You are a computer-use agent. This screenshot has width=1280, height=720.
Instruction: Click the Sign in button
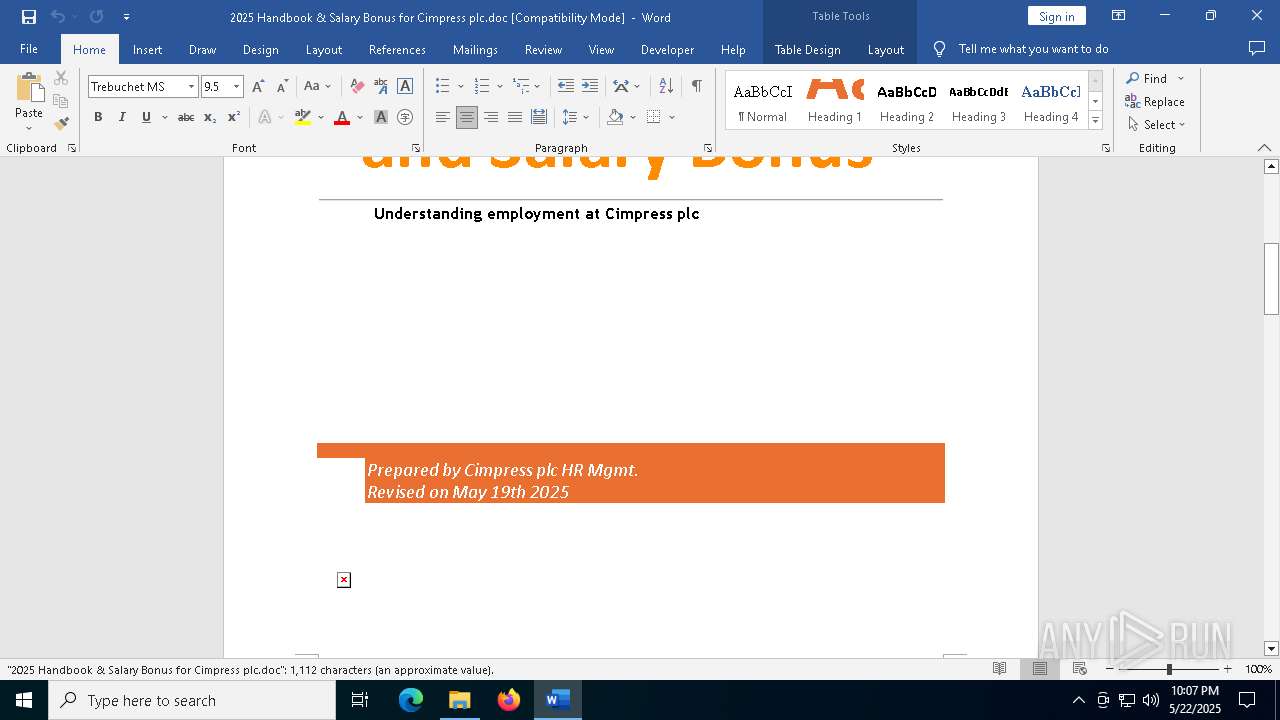pyautogui.click(x=1056, y=16)
